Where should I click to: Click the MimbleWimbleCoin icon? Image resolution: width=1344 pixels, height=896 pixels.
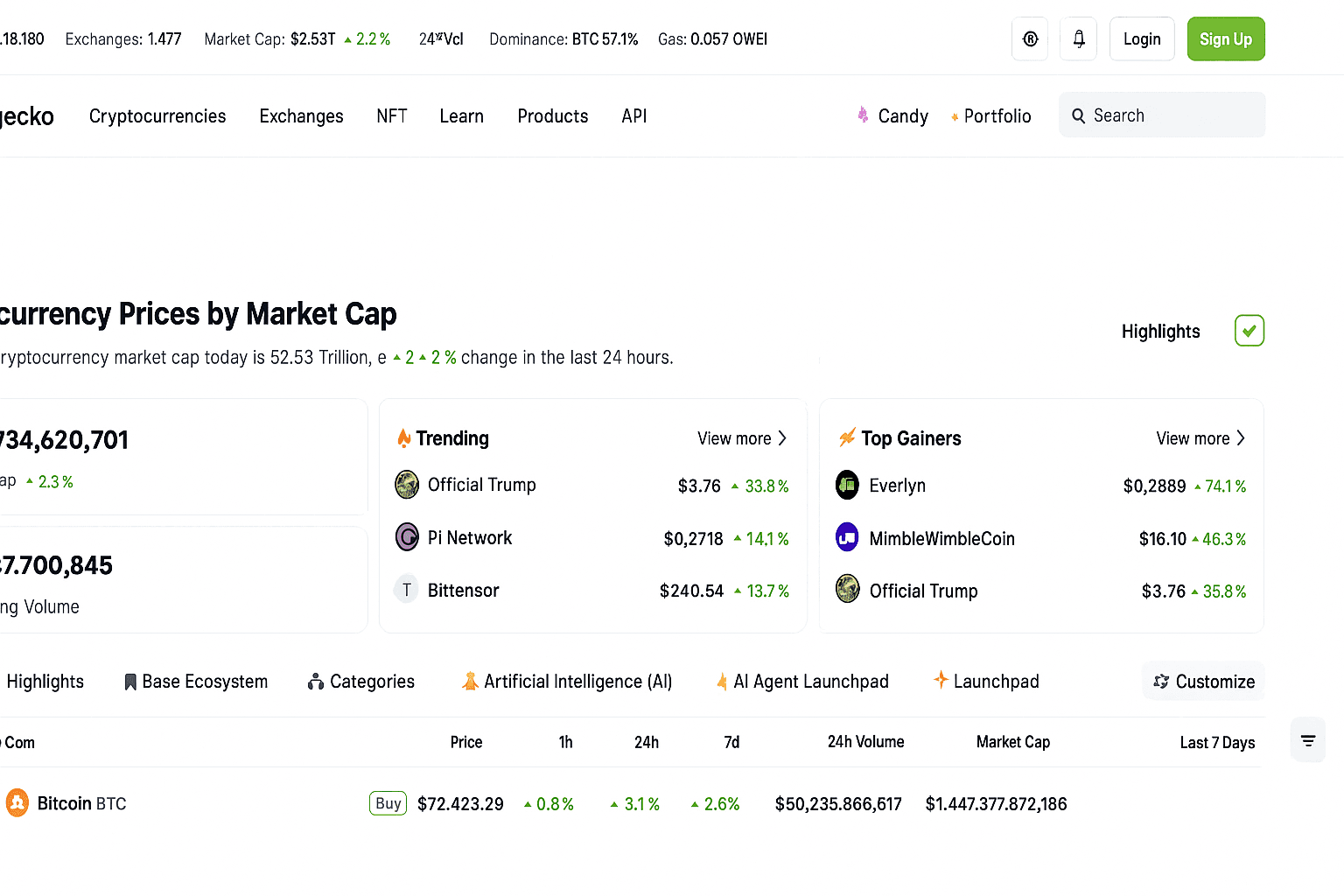point(847,537)
